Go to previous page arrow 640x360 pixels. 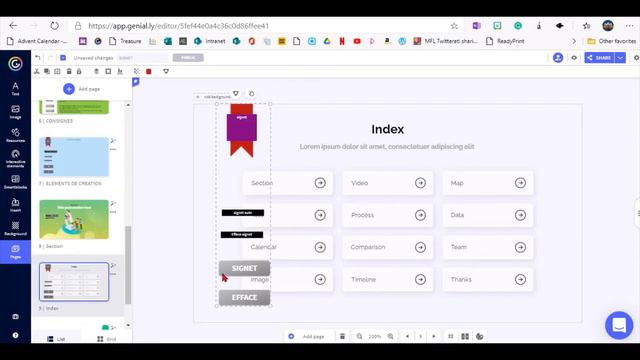[x=407, y=336]
